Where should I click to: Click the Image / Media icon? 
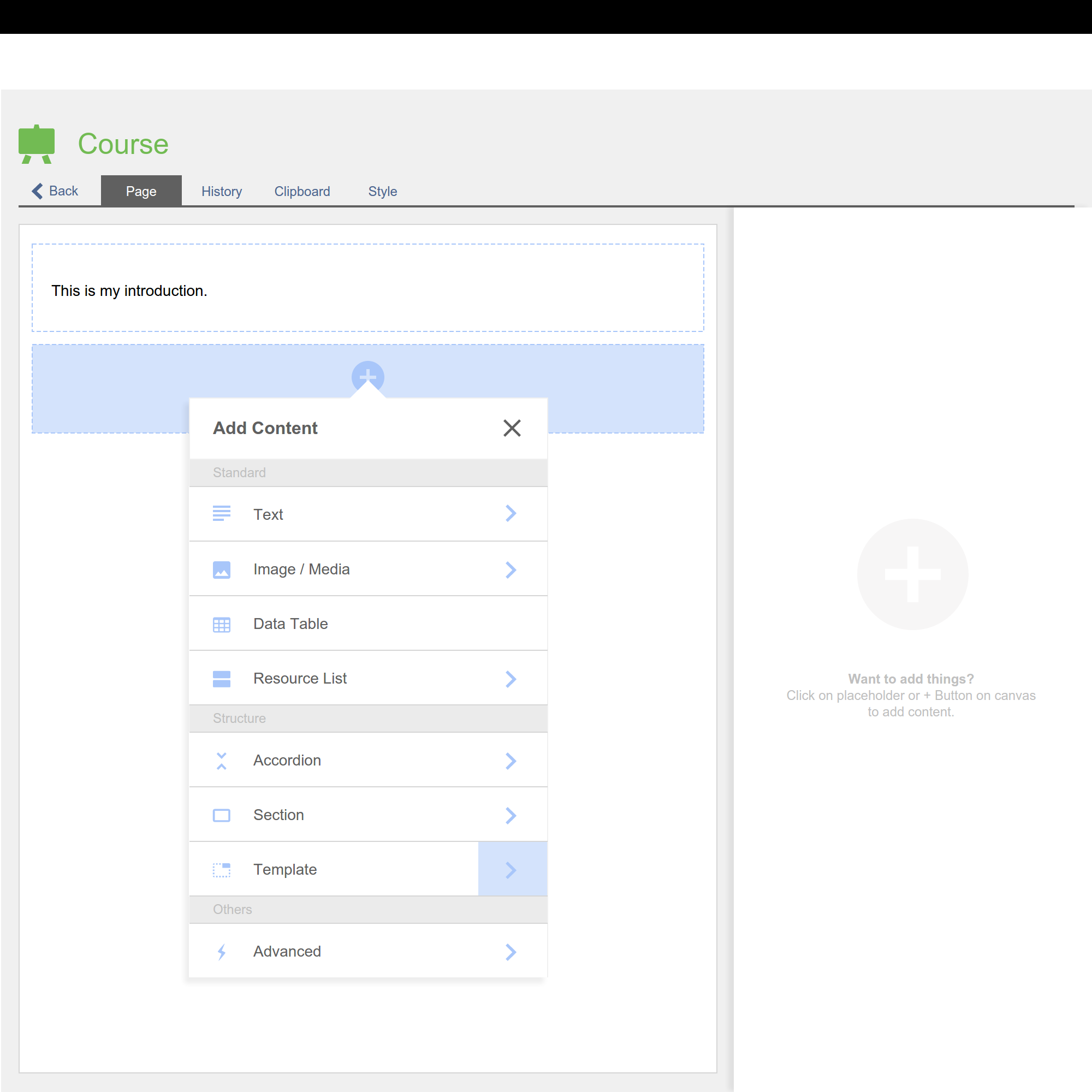[x=222, y=569]
